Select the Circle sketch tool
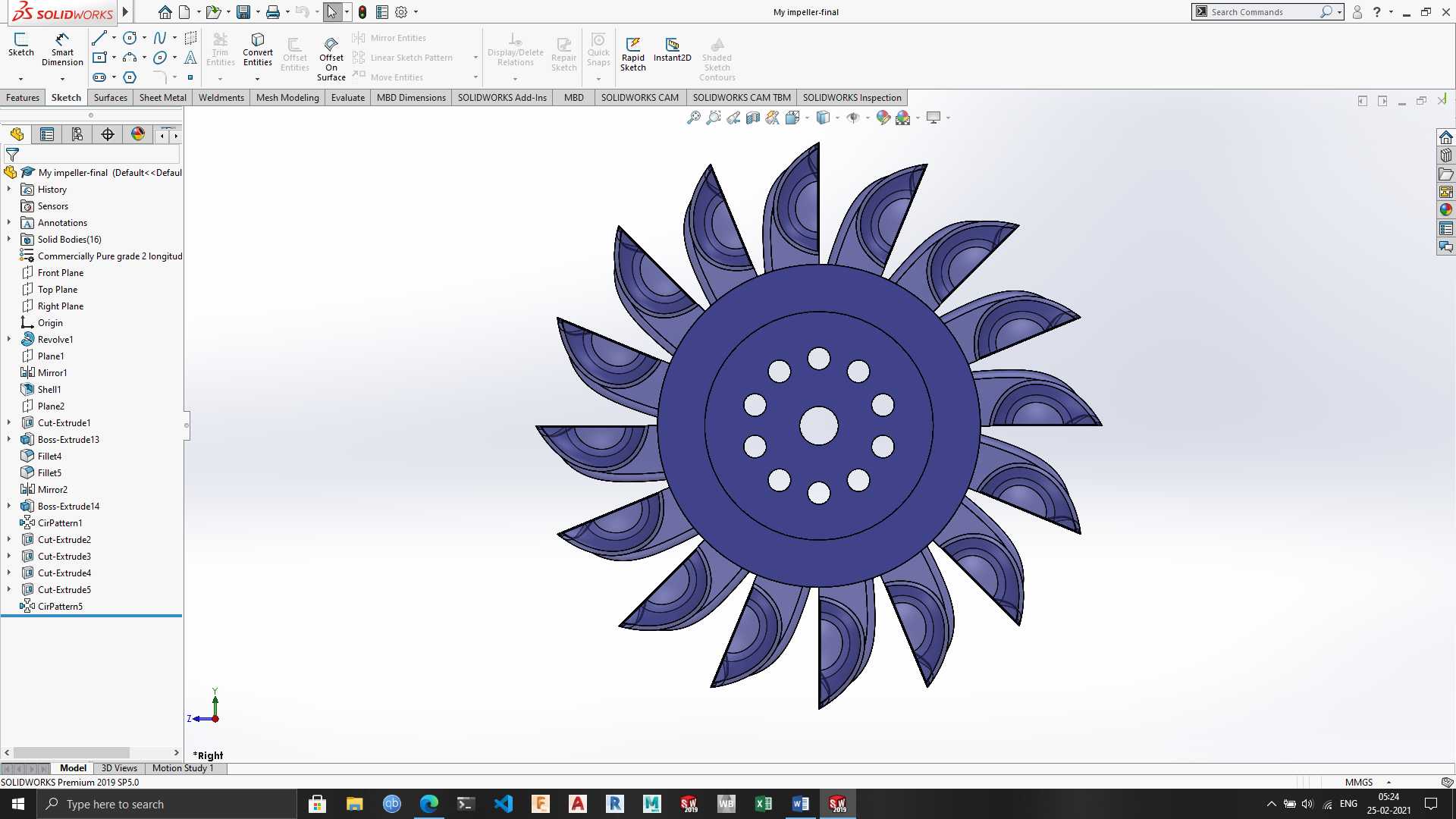This screenshot has width=1456, height=819. tap(130, 38)
